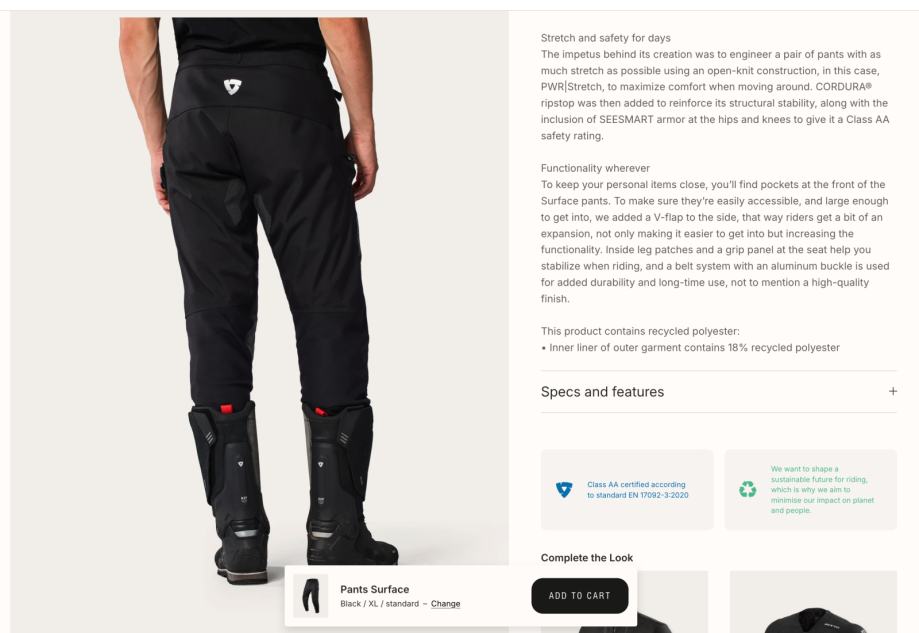
Task: Expand the Specs and features section
Action: [719, 392]
